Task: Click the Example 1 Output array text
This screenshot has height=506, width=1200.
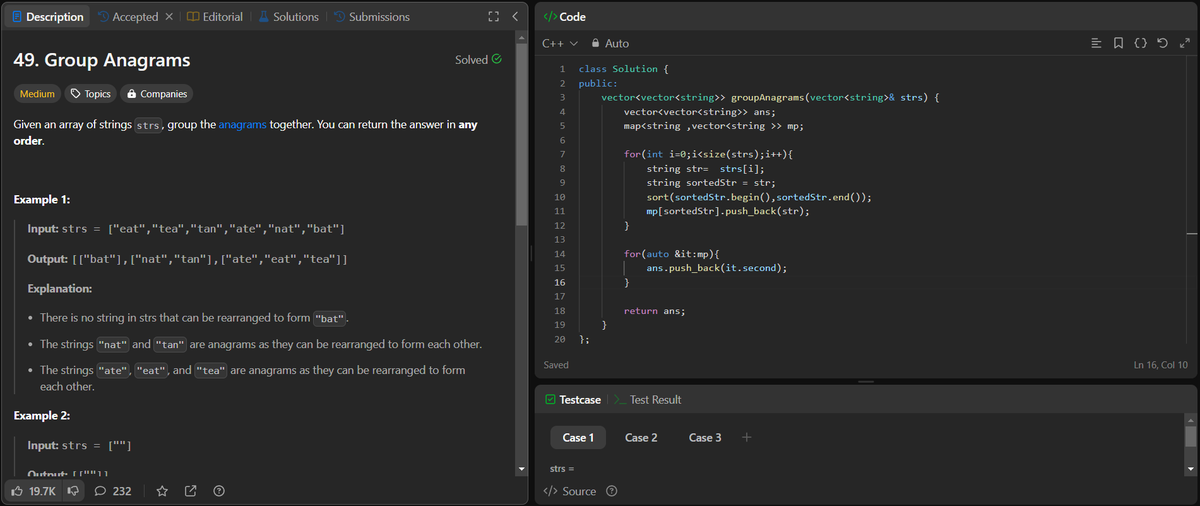Action: pyautogui.click(x=210, y=260)
